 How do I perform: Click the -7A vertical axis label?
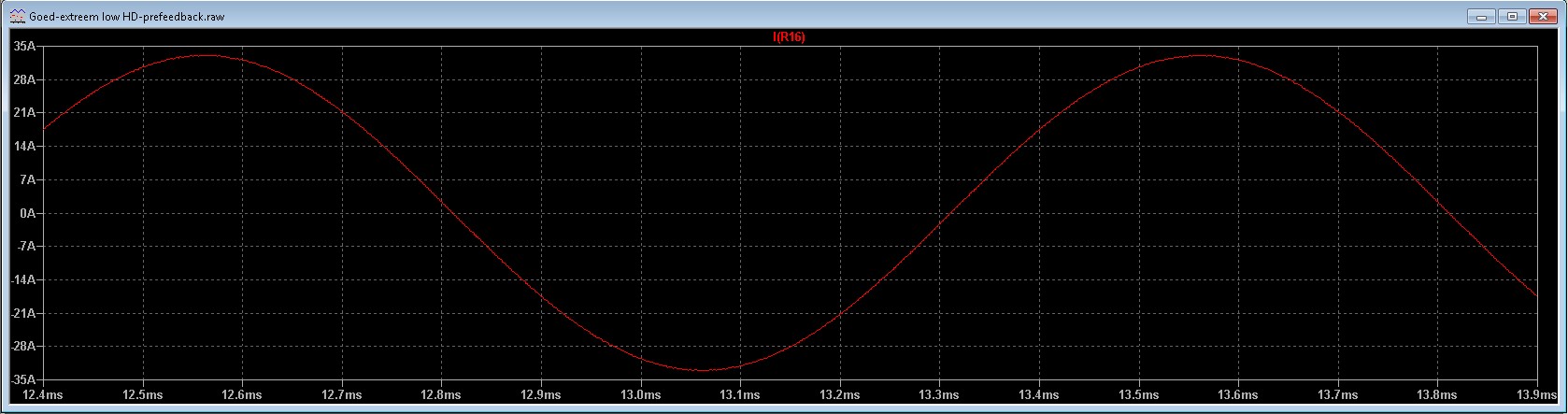[x=25, y=247]
